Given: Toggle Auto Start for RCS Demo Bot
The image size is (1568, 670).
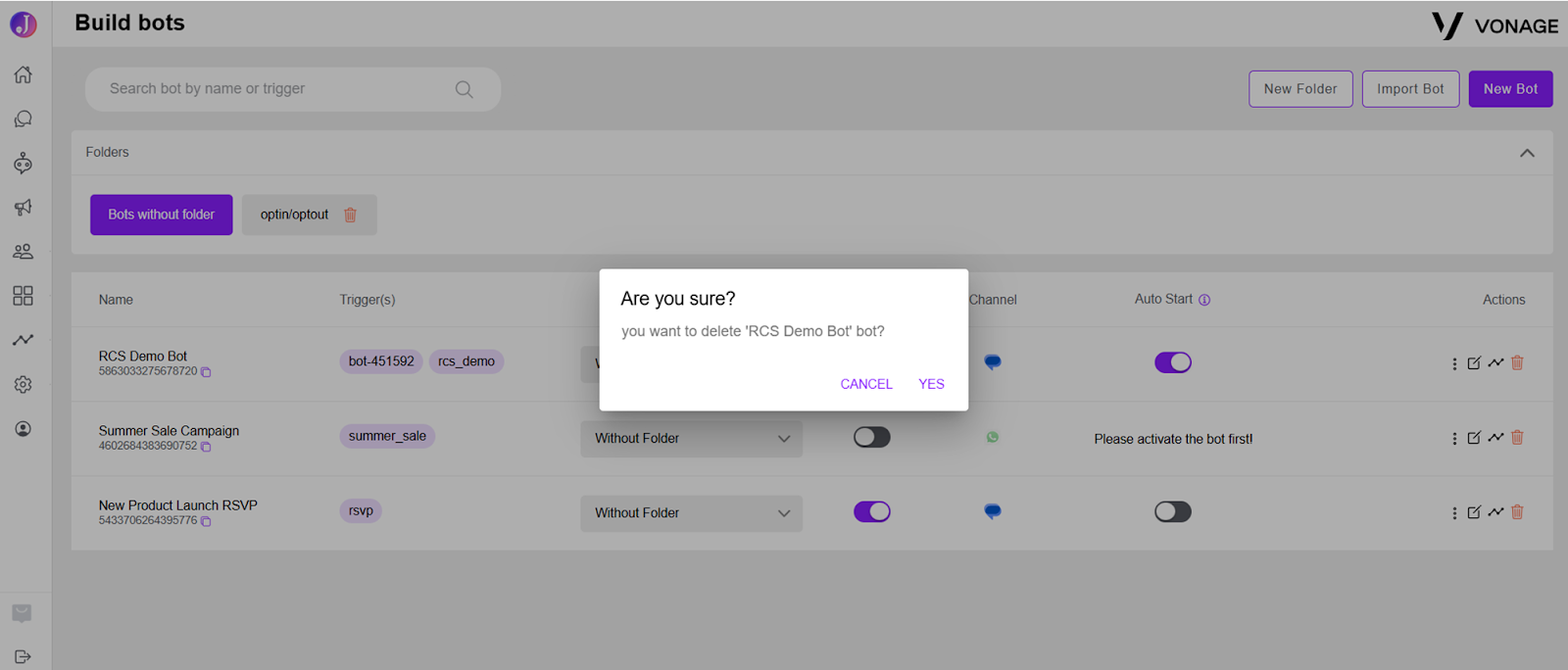Looking at the screenshot, I should 1172,362.
